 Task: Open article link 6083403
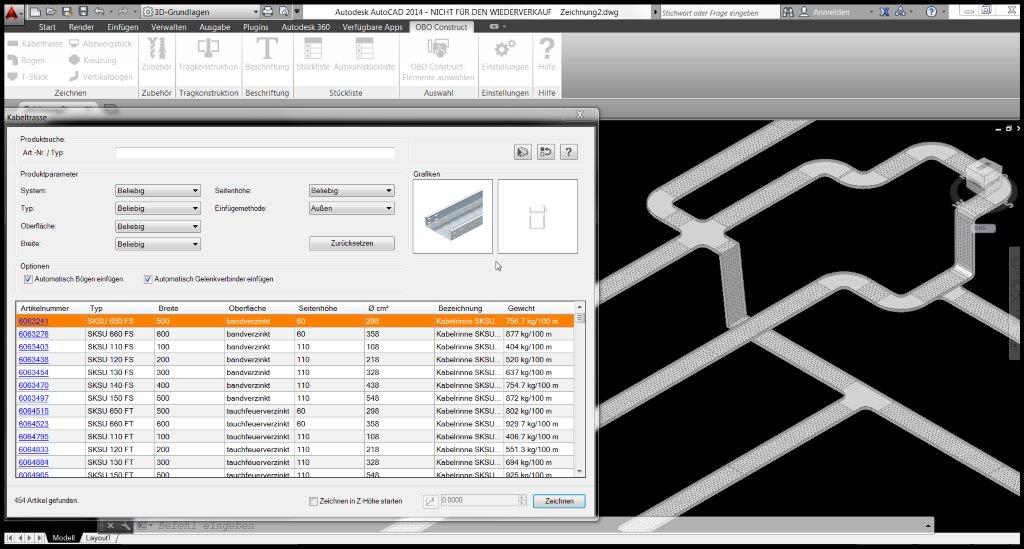pos(33,347)
